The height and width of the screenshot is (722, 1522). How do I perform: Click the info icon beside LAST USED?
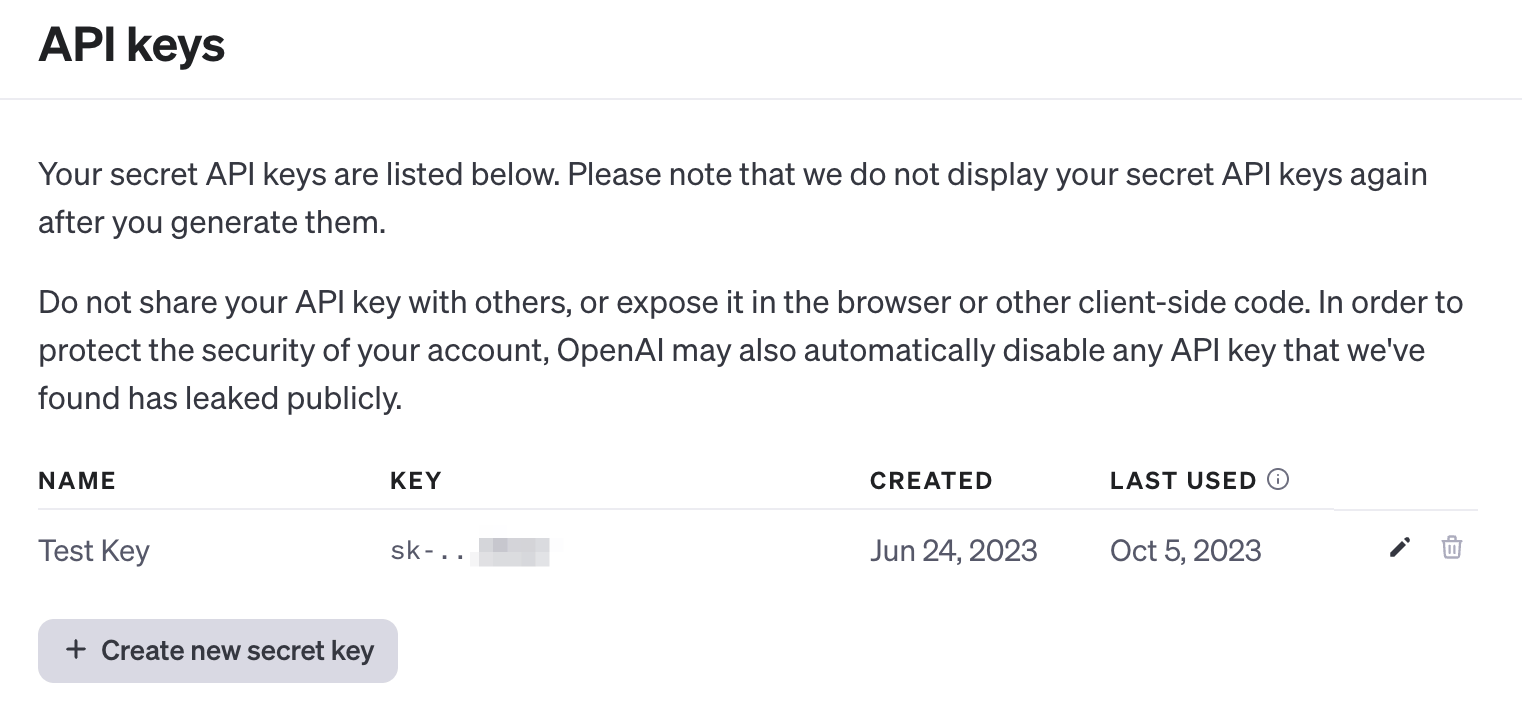click(x=1278, y=480)
